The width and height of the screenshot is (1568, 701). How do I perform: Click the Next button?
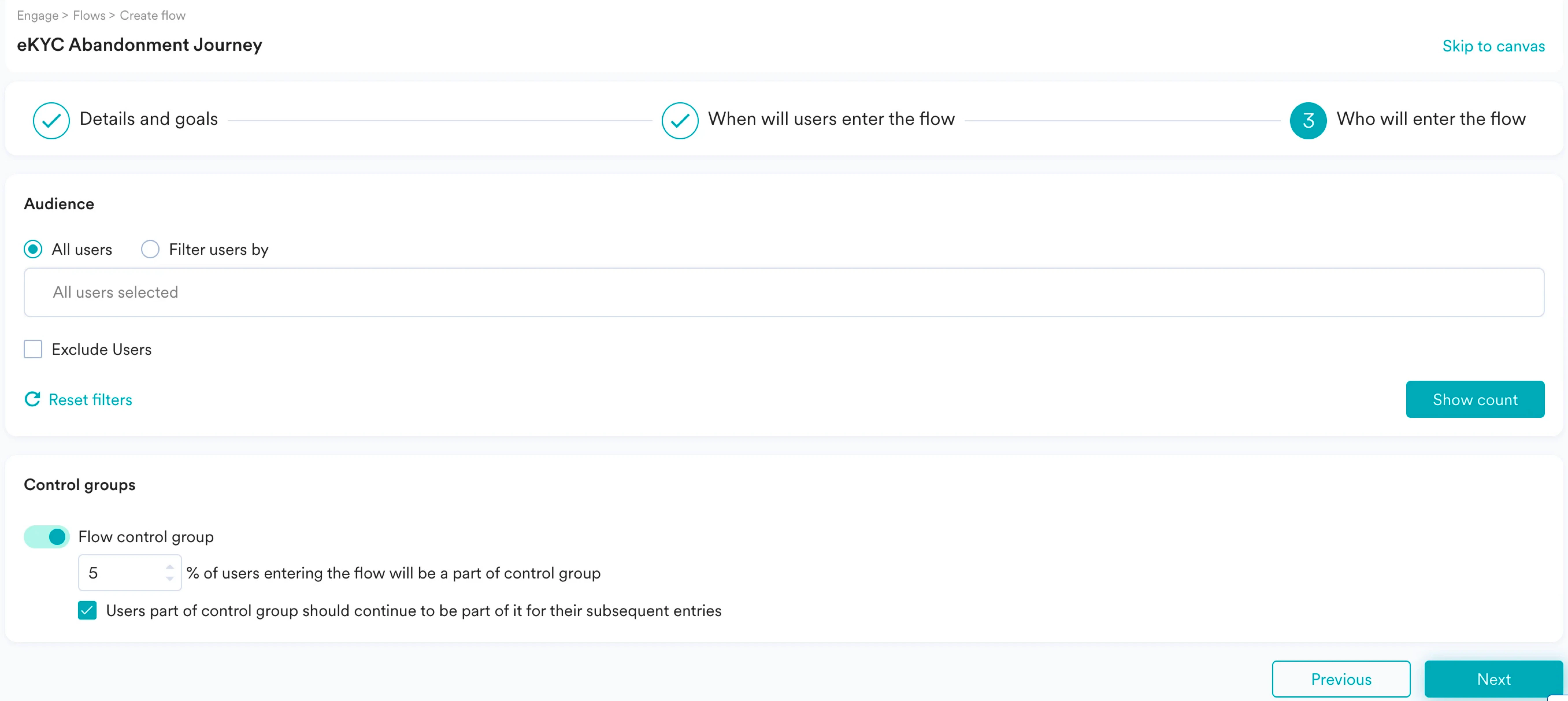[x=1493, y=679]
